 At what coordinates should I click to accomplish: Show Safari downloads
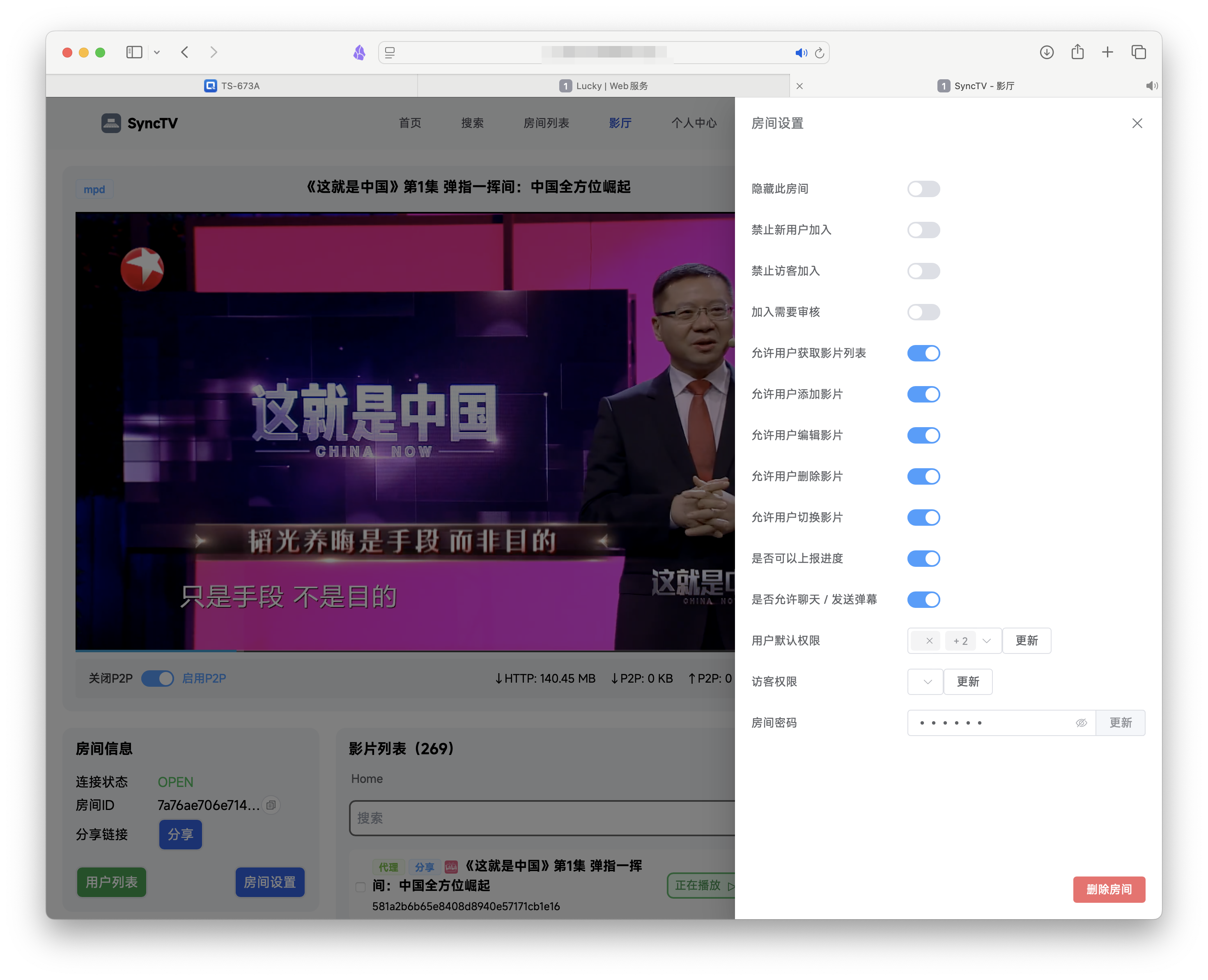coord(1047,53)
